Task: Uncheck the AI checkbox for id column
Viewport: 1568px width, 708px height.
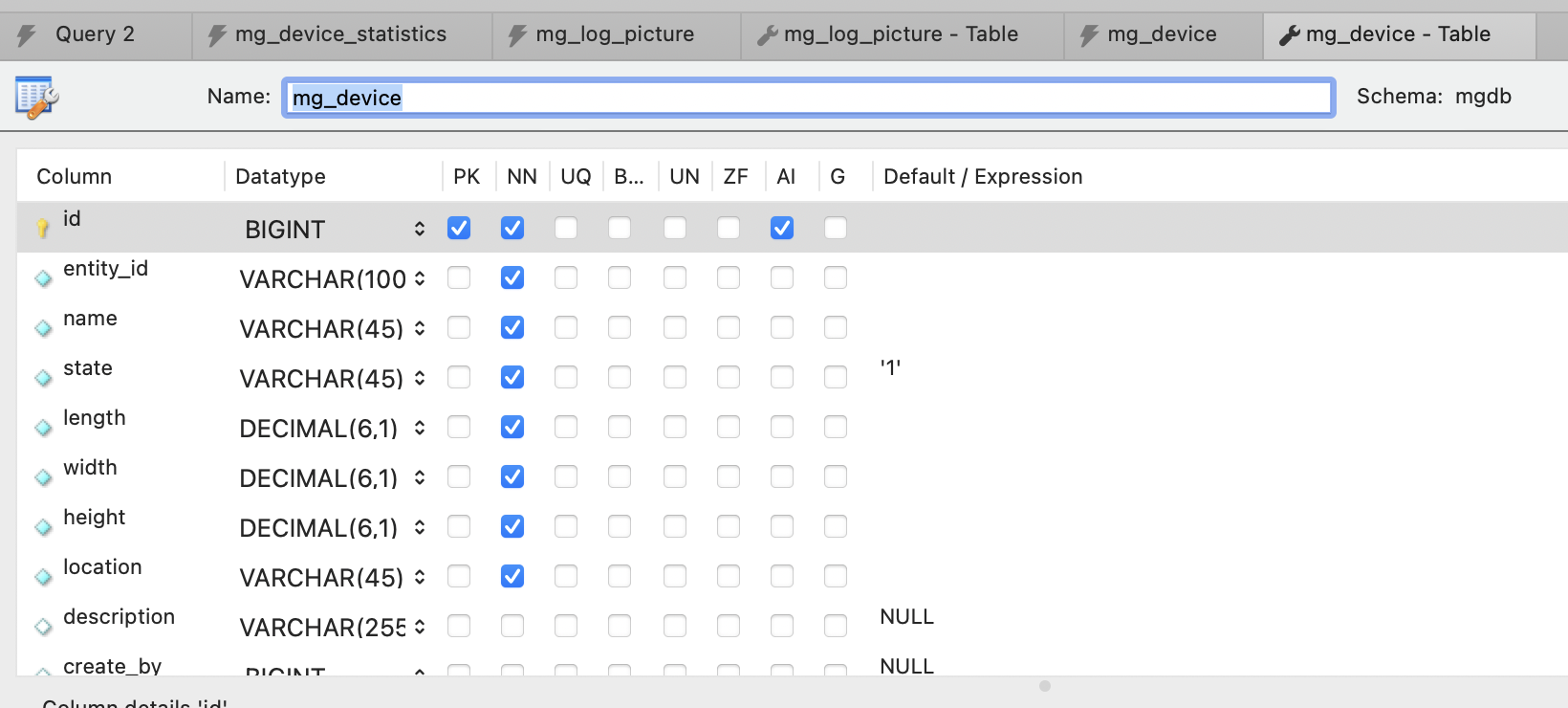Action: click(782, 228)
